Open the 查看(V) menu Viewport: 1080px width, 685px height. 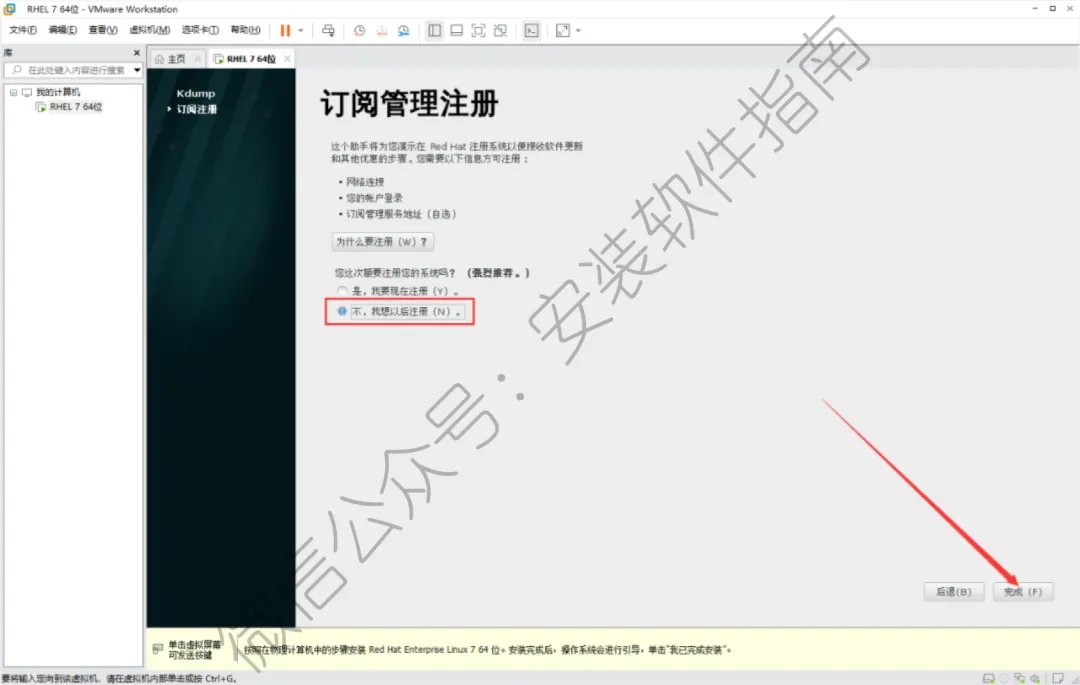103,30
